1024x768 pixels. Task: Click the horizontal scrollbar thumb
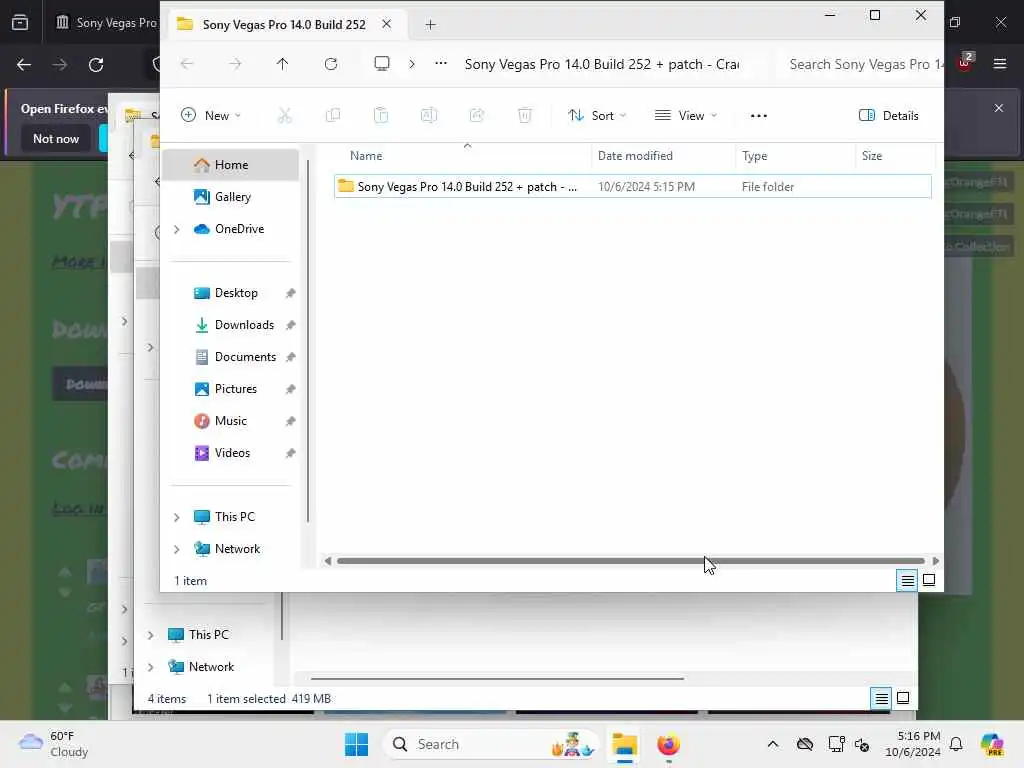point(630,561)
